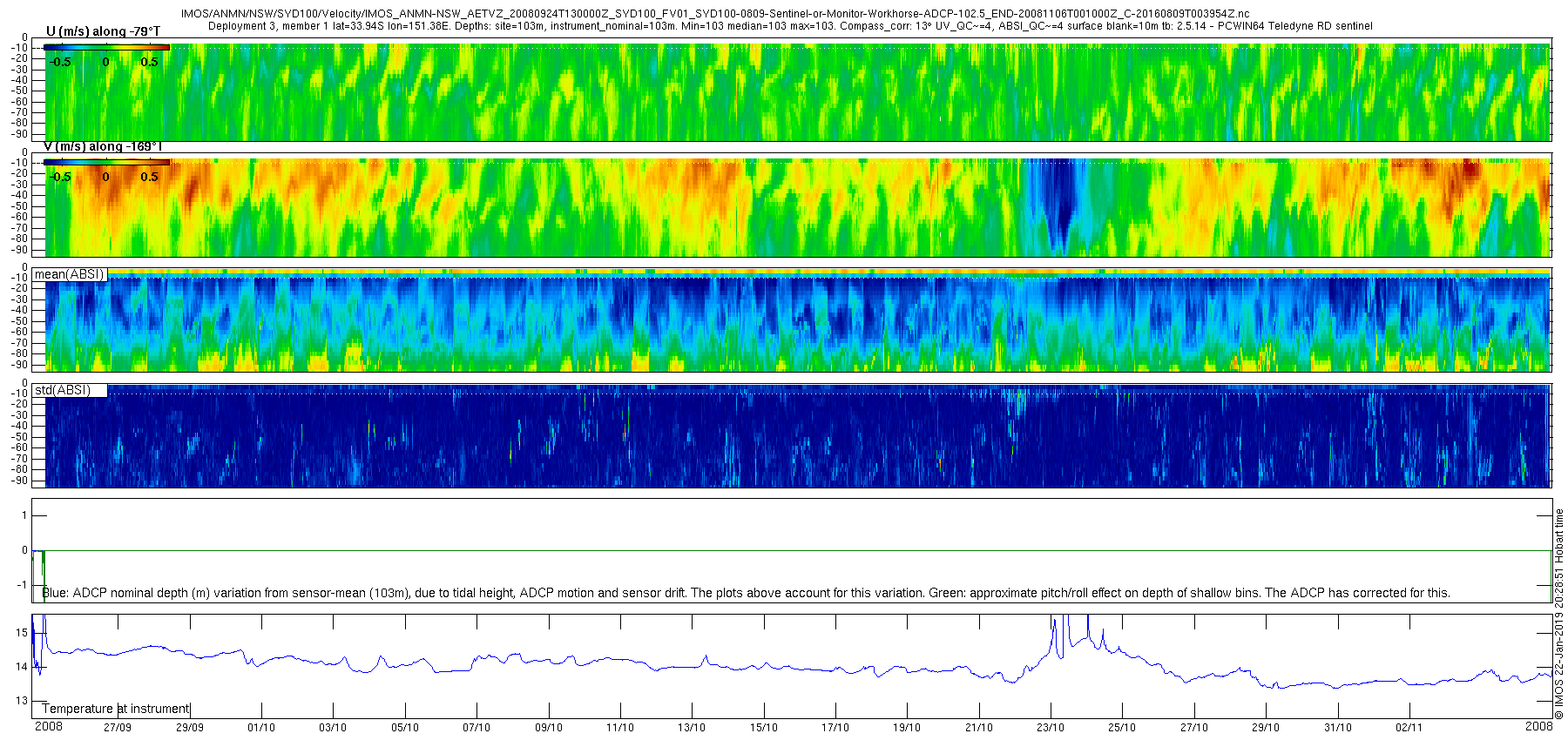Viewport: 1568px width, 740px height.
Task: Click the 13/10 date tick label
Action: (692, 728)
